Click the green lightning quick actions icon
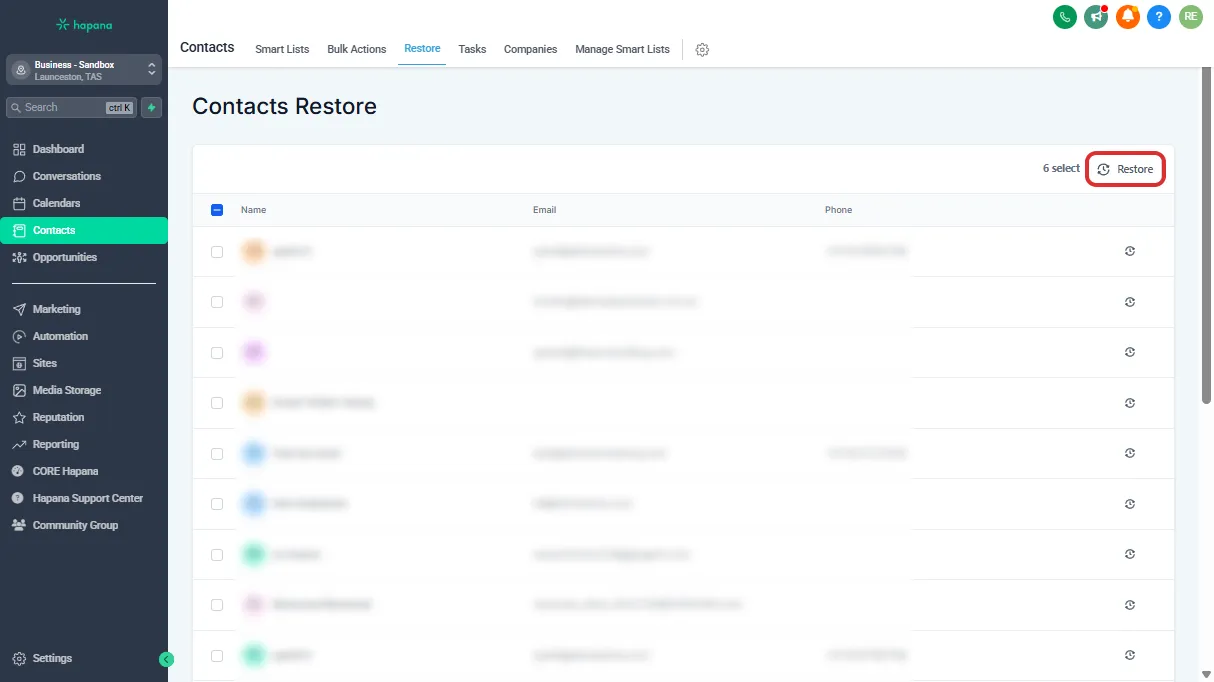1214x682 pixels. 152,108
